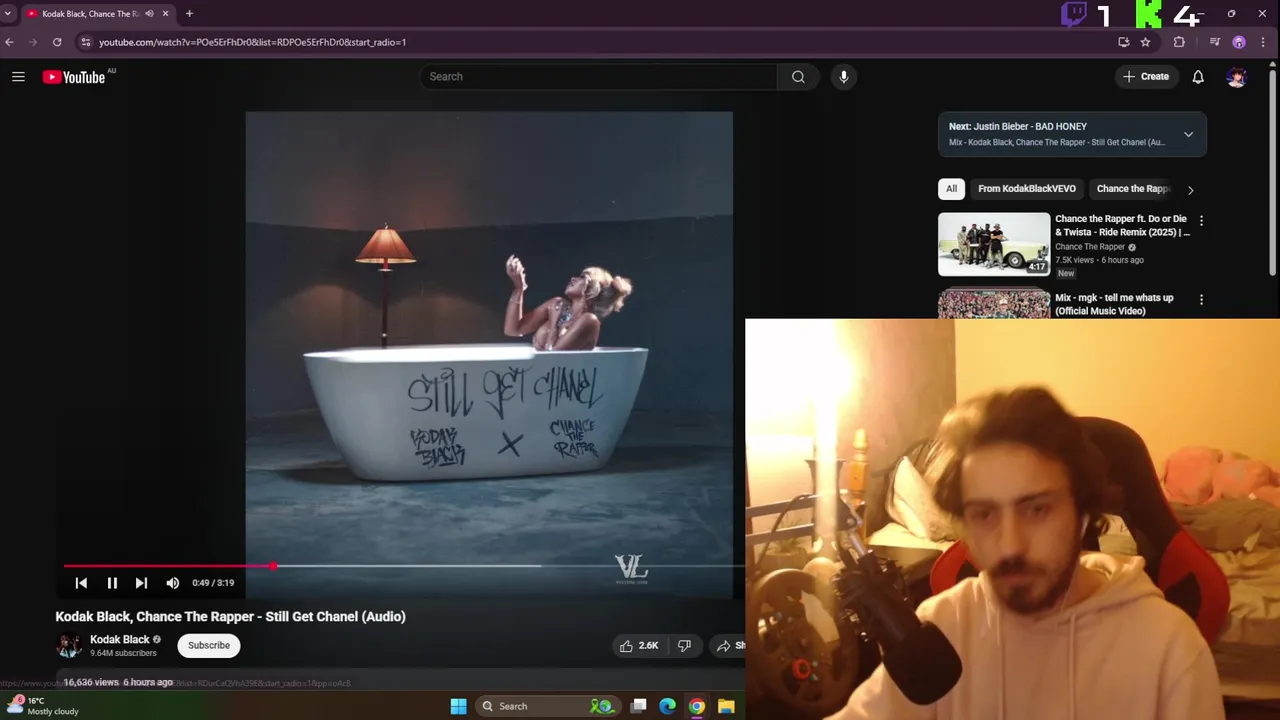Subscribe to Kodak Black channel
1280x720 pixels.
[x=209, y=645]
